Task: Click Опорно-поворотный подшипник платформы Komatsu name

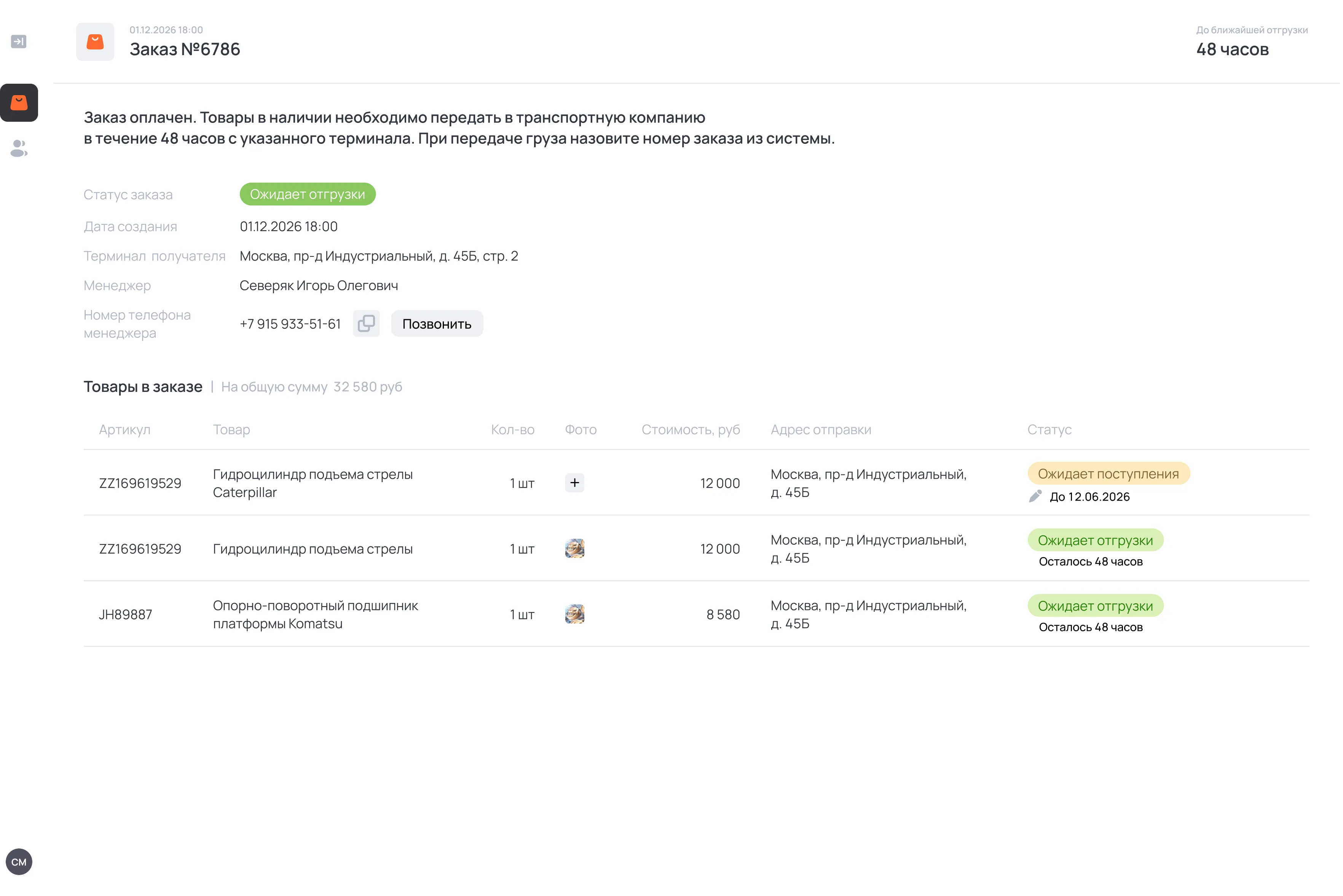Action: pyautogui.click(x=316, y=615)
